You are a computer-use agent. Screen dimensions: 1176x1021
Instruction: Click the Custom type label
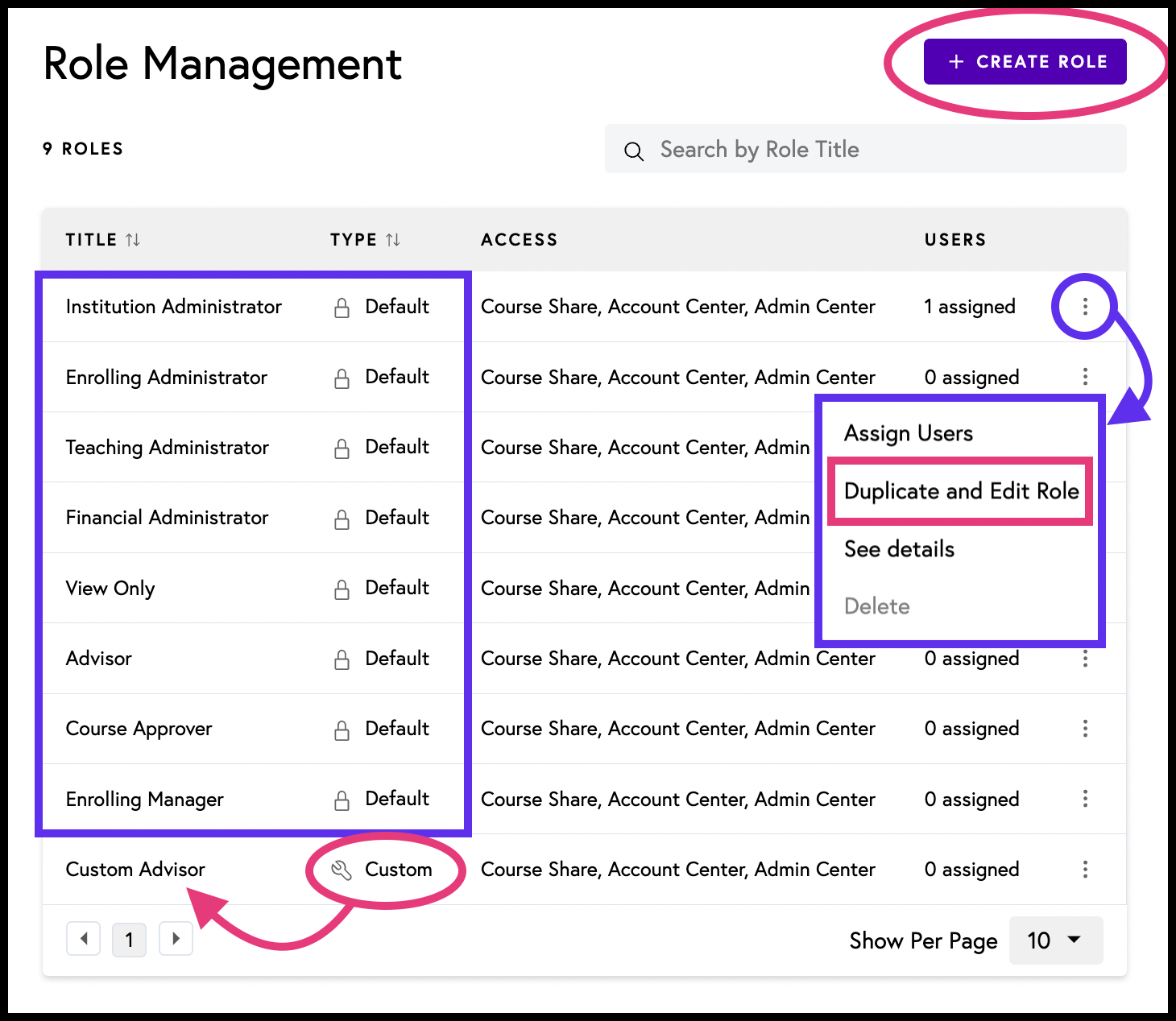tap(399, 870)
